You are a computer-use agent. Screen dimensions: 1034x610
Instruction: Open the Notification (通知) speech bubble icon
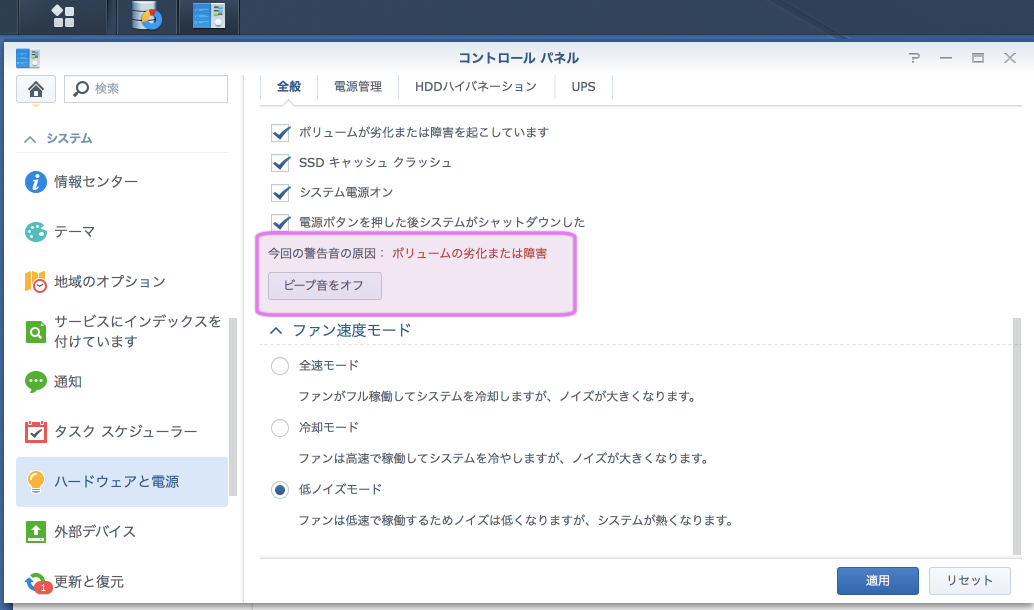(36, 381)
